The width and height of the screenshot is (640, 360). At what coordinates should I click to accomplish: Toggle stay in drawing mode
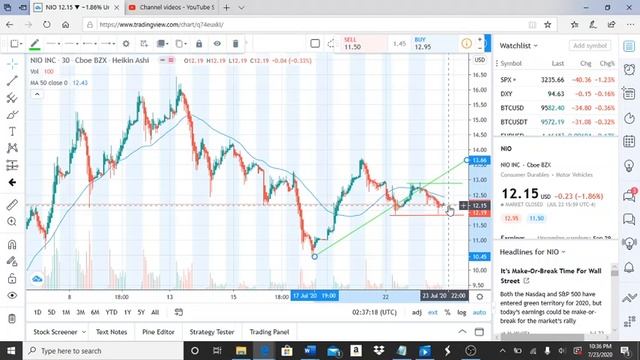tap(12, 261)
